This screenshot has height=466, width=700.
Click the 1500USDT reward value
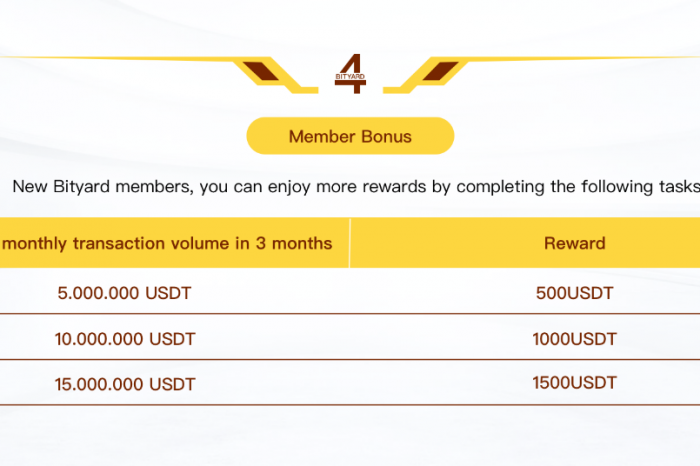[575, 383]
